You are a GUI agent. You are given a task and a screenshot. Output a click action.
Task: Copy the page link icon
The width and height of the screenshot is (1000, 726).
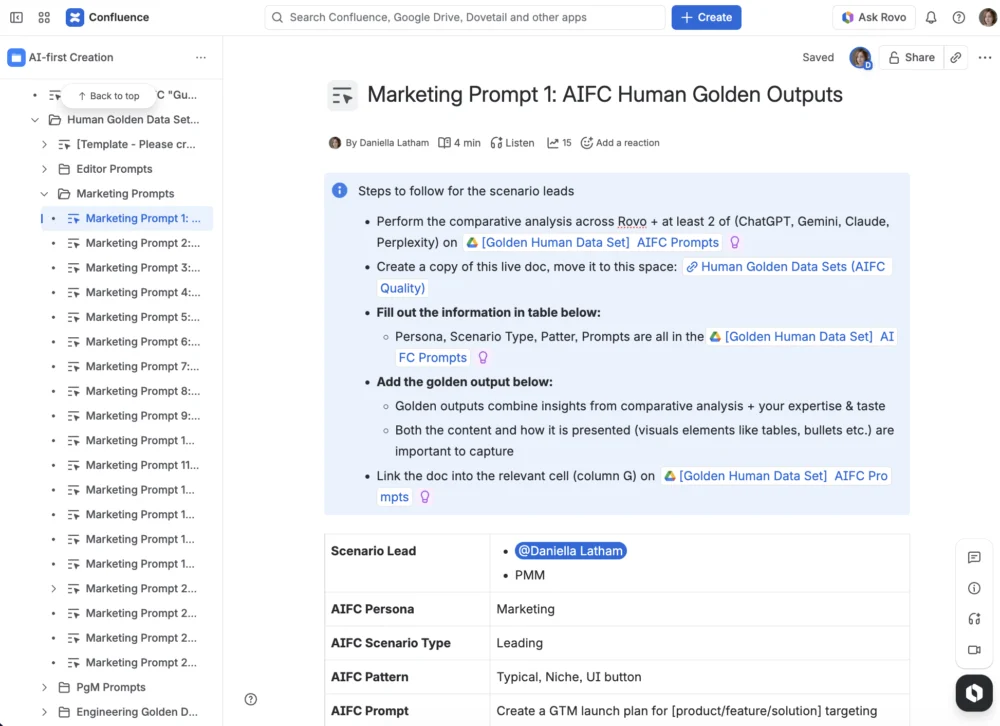click(956, 58)
